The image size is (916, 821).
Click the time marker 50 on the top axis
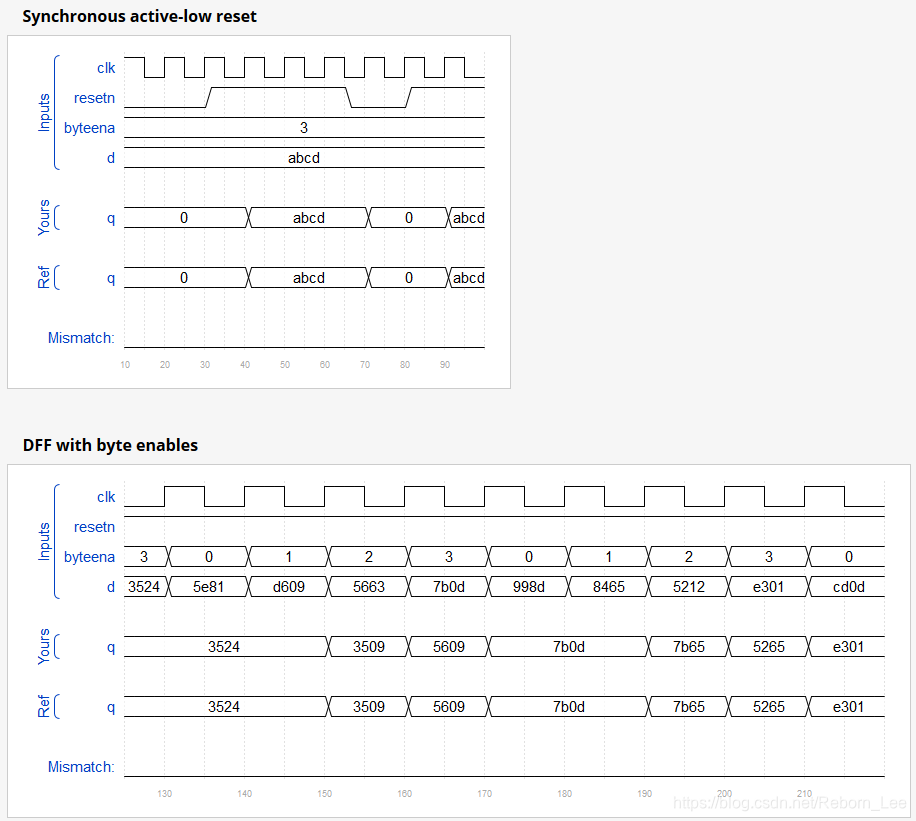click(284, 365)
